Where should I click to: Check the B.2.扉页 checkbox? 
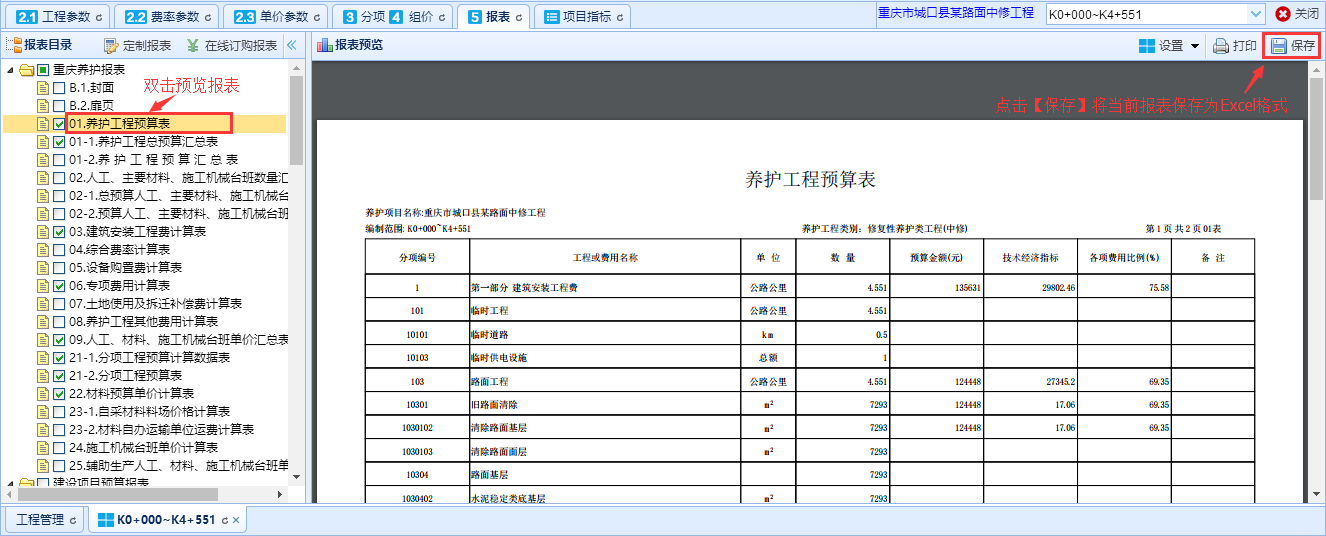59,106
